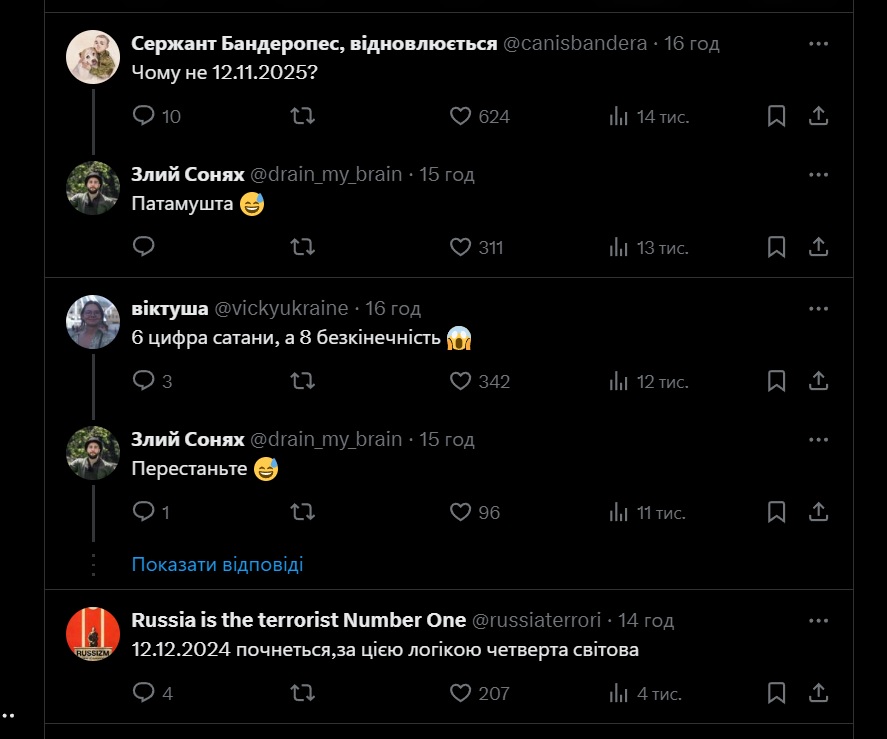Share the "Перестаньте" reply
Image resolution: width=887 pixels, height=739 pixels.
click(x=818, y=512)
